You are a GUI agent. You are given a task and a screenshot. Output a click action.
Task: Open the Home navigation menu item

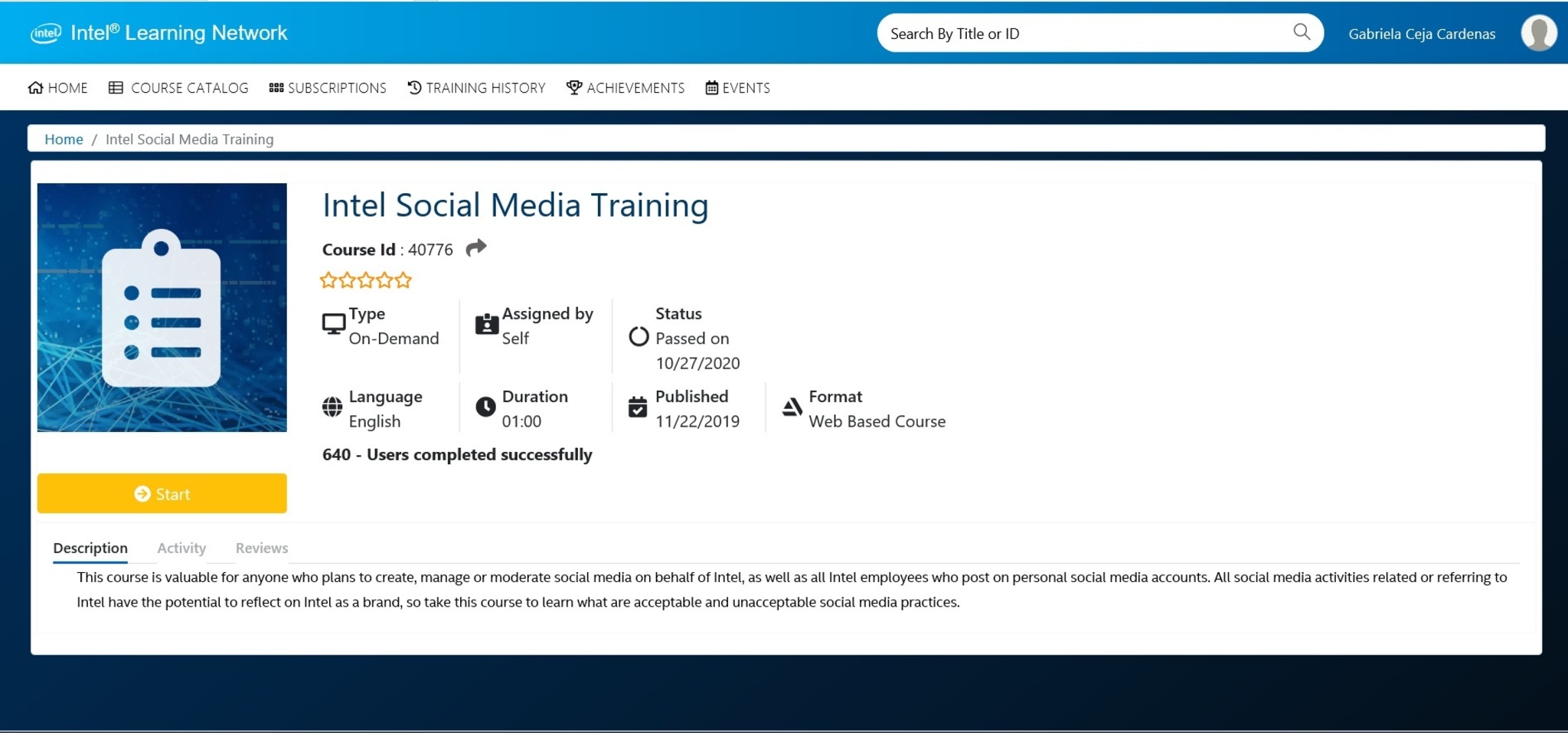click(58, 88)
